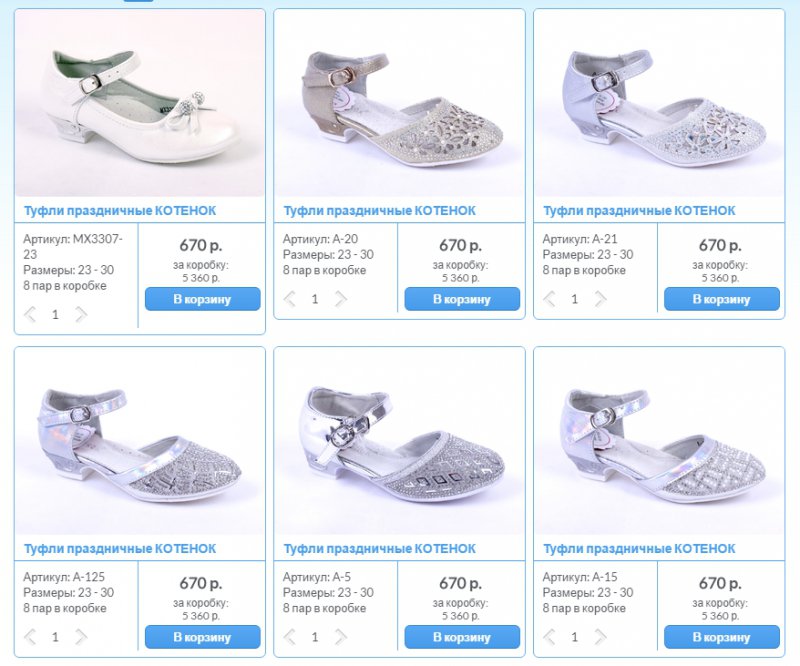800x666 pixels.
Task: Add article A-21 shoes to cart
Action: point(722,299)
